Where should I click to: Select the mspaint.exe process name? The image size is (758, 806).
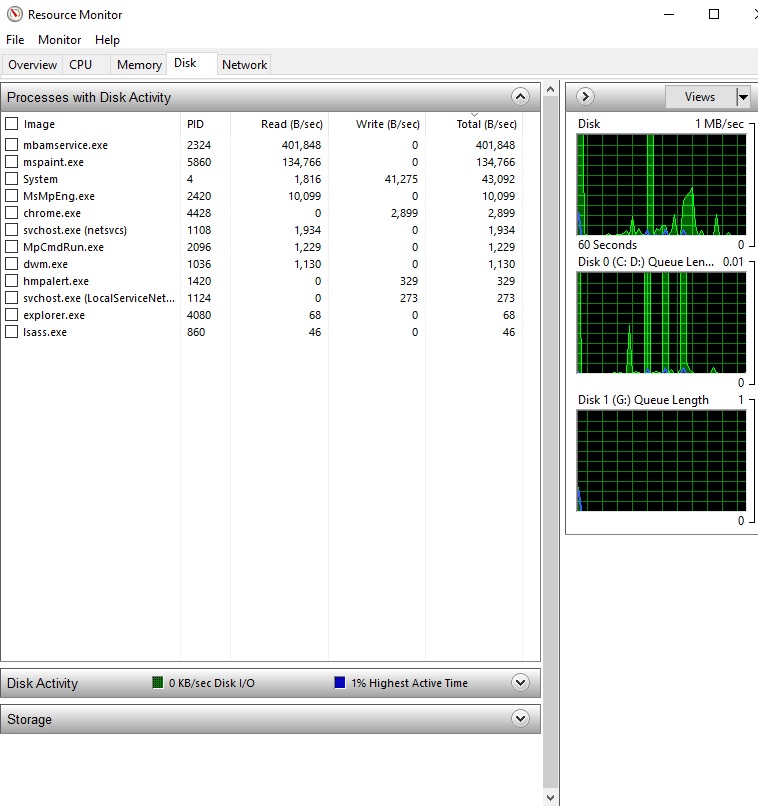[53, 162]
